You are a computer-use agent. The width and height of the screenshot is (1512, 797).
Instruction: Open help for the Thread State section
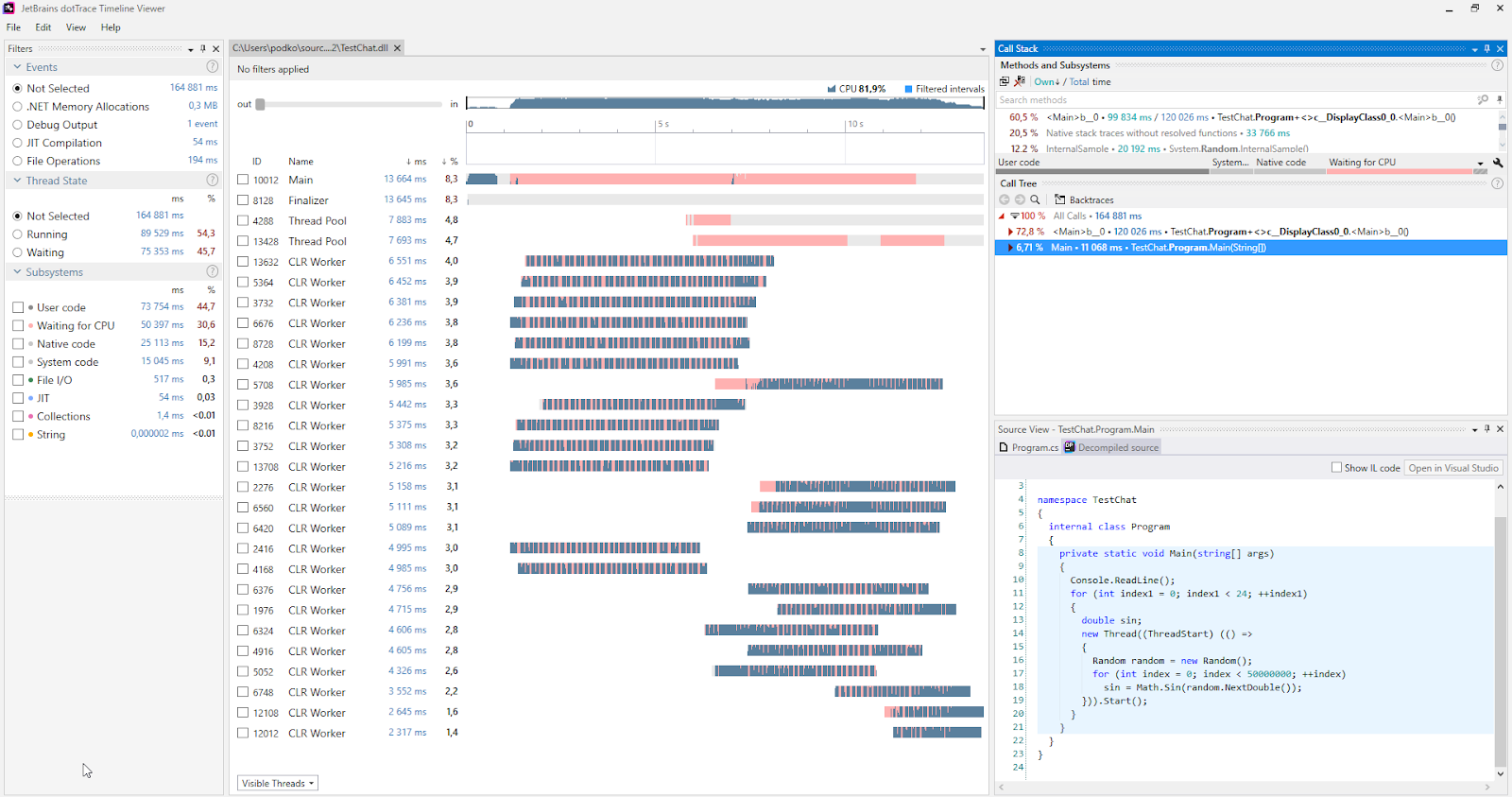tap(212, 181)
